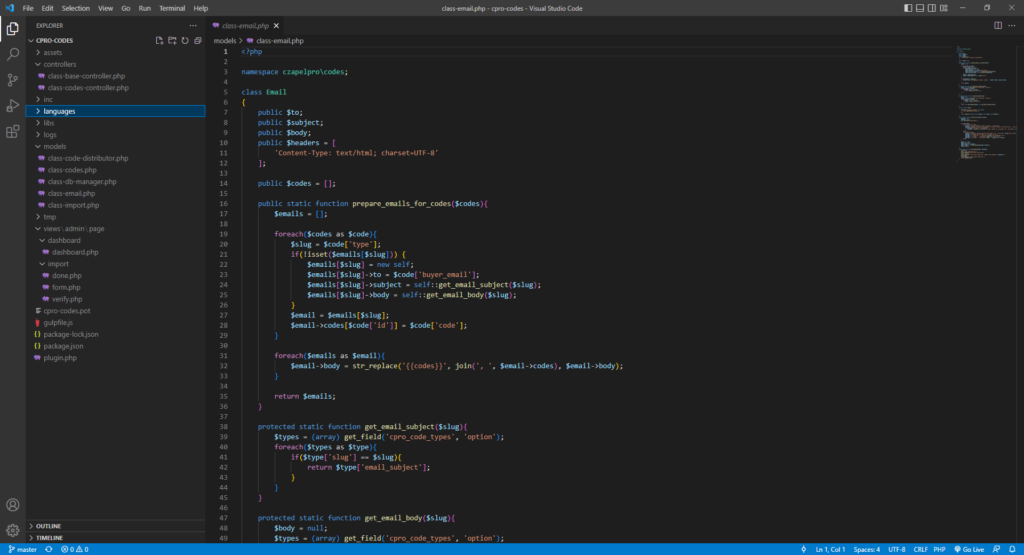Open Customize Layout icon
Screen dimensions: 1024x555
944,8
